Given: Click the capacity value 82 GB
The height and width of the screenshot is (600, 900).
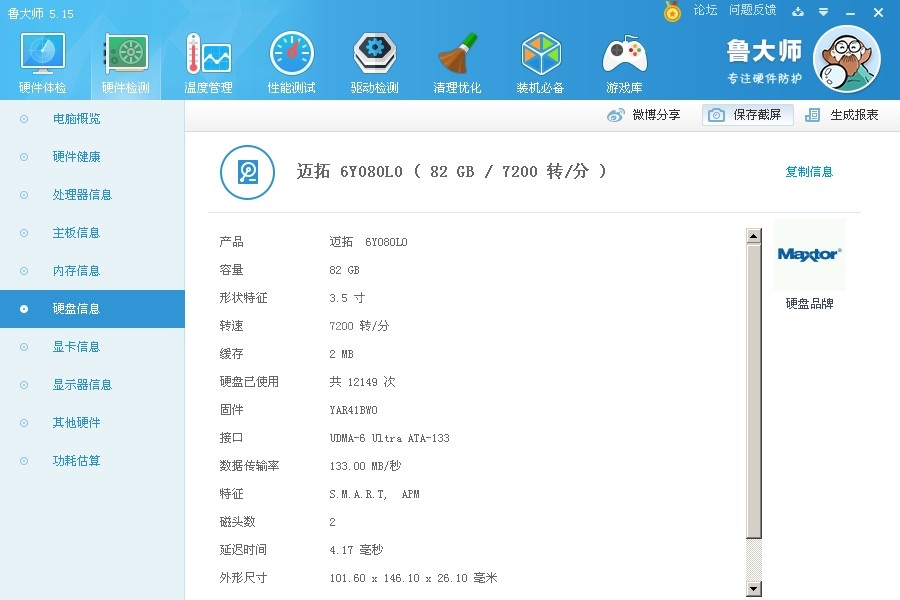Looking at the screenshot, I should click(x=344, y=270).
